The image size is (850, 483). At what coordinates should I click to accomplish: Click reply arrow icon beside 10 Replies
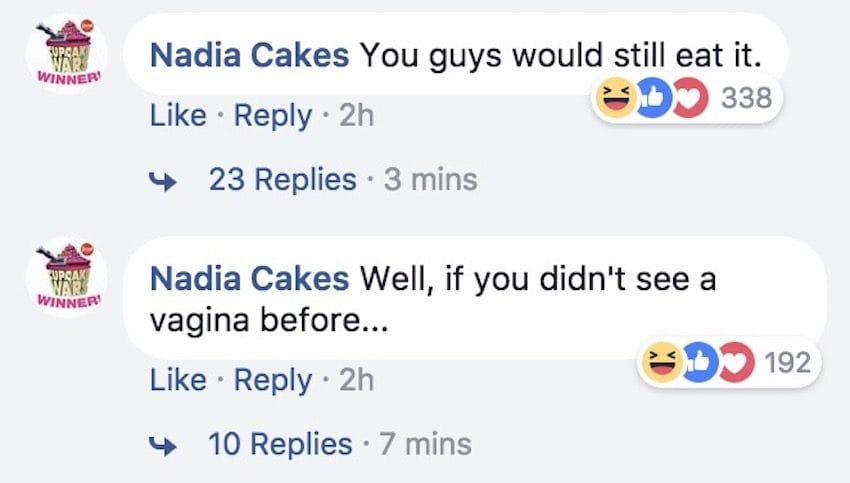pos(163,446)
